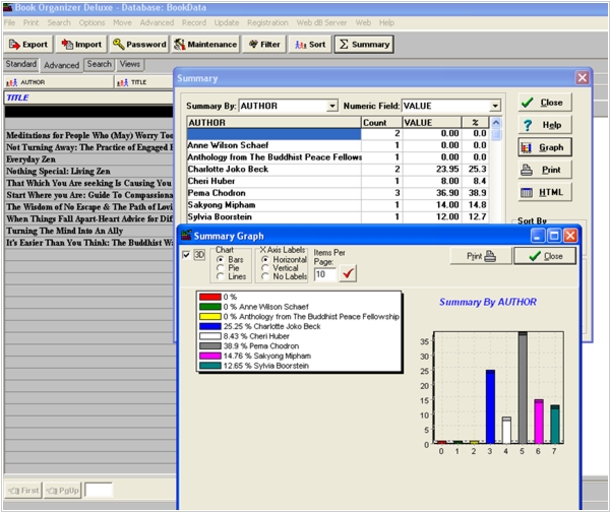Open the Items Per Page dropdown

pos(326,274)
